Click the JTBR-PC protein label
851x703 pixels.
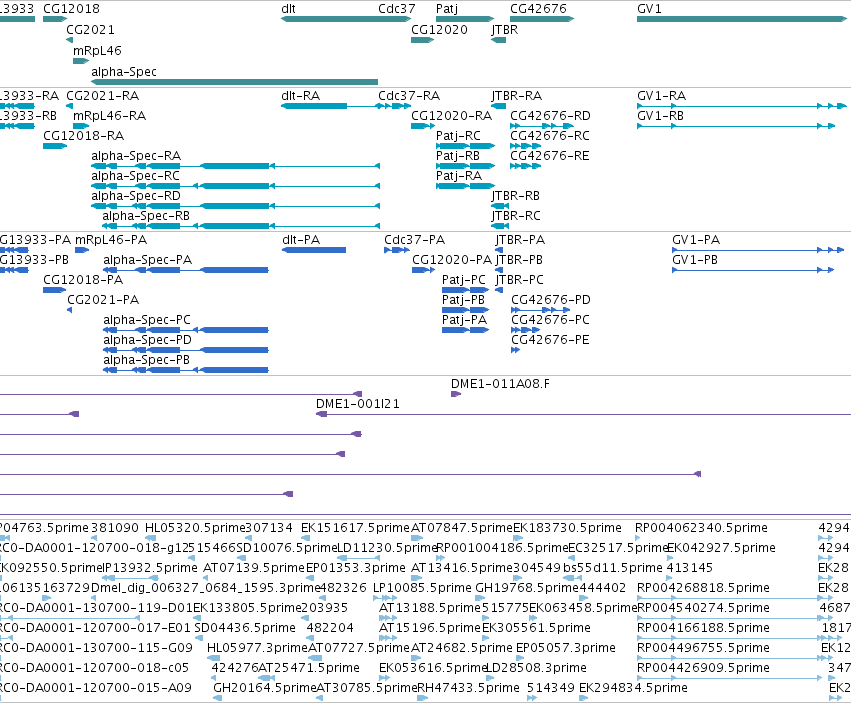(520, 280)
